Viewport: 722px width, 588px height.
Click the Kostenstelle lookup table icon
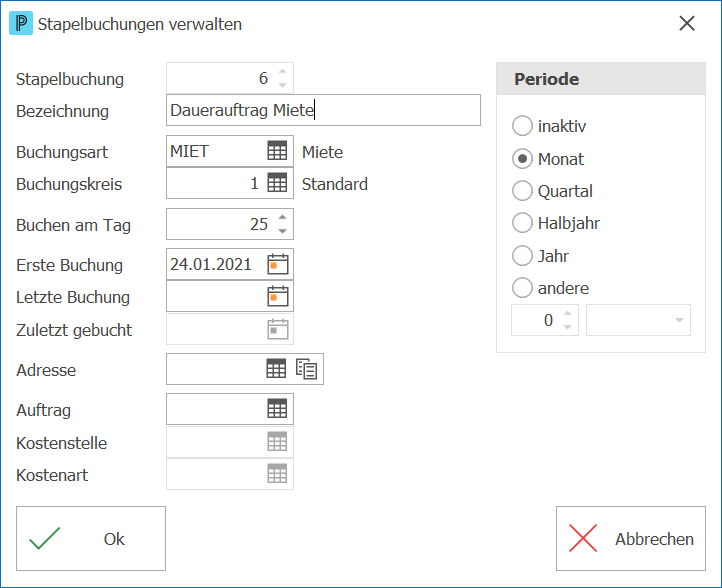tap(277, 442)
